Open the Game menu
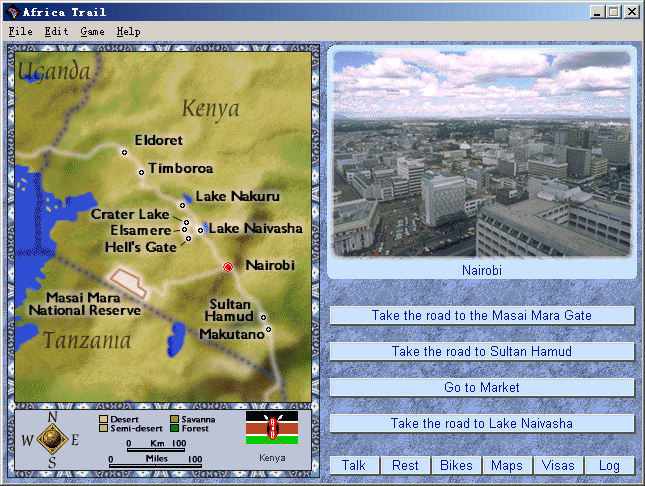This screenshot has width=645, height=486. [x=92, y=31]
